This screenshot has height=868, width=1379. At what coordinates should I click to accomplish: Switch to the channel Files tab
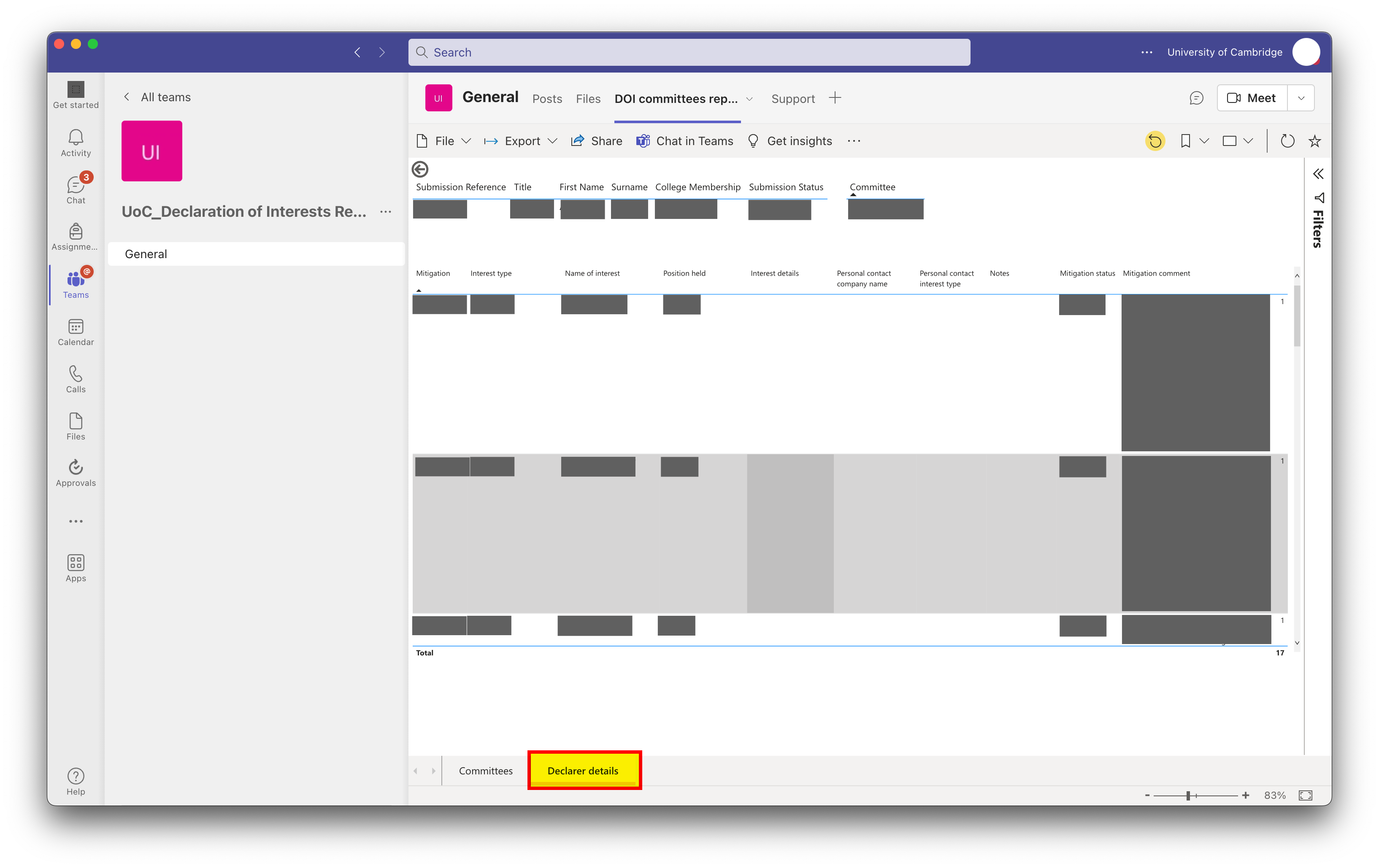[588, 99]
